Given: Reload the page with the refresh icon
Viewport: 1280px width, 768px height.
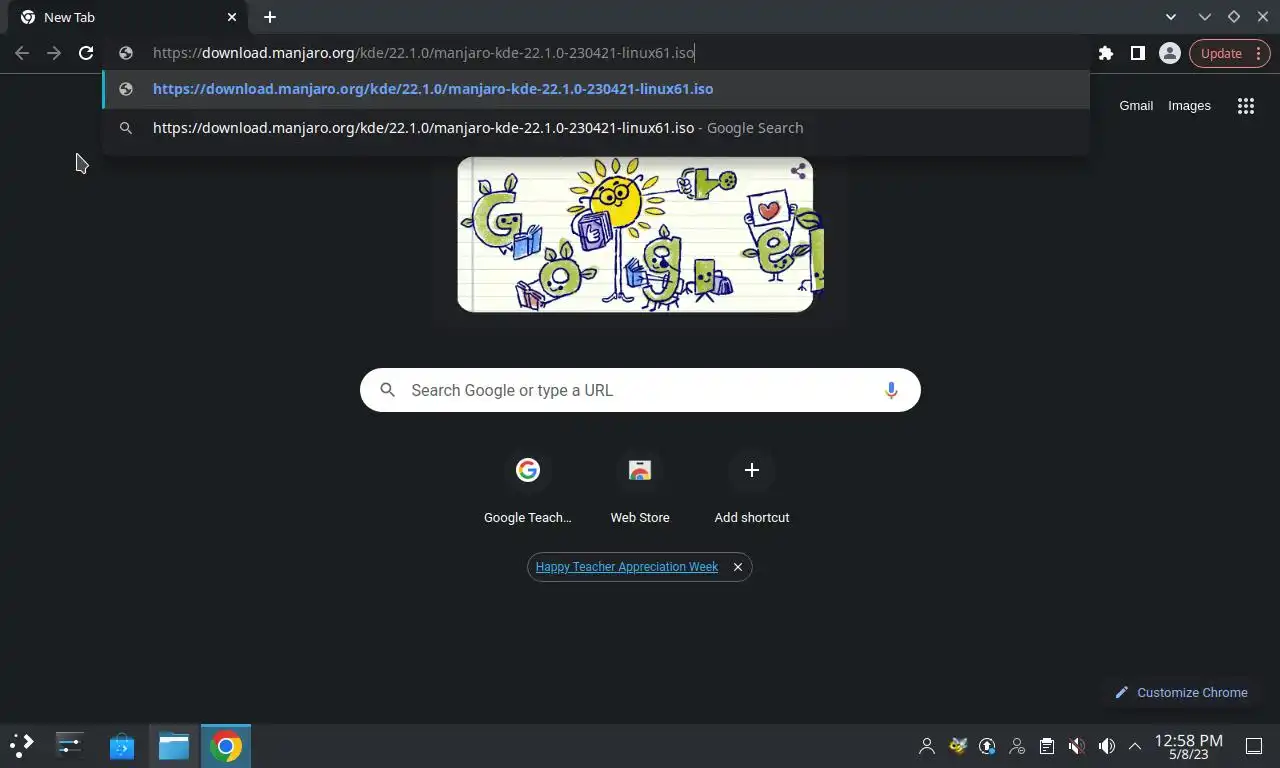Looking at the screenshot, I should (86, 53).
